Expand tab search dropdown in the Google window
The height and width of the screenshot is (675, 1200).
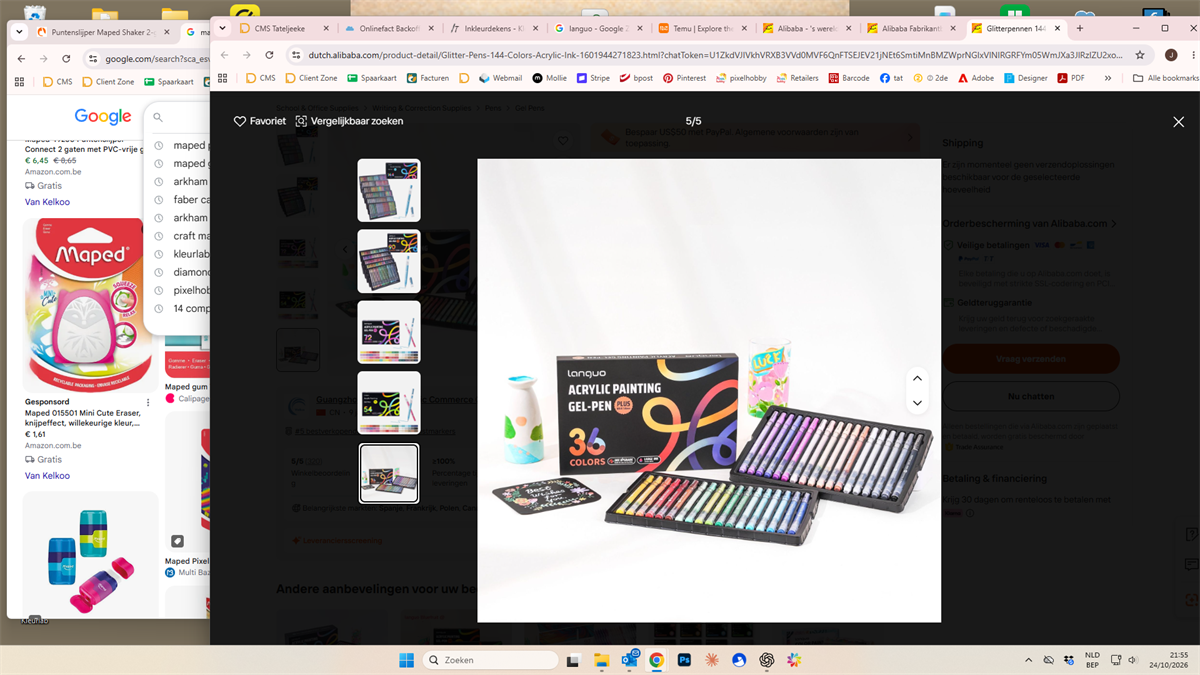pos(19,32)
